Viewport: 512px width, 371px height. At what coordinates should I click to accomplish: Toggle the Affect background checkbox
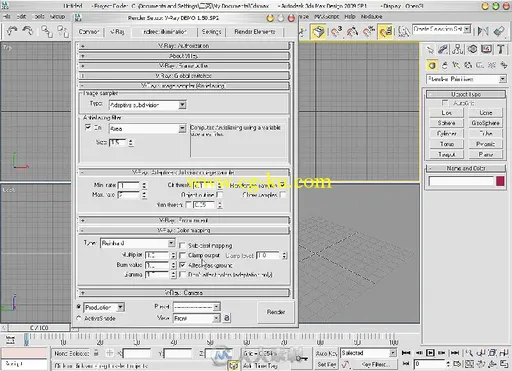click(182, 265)
